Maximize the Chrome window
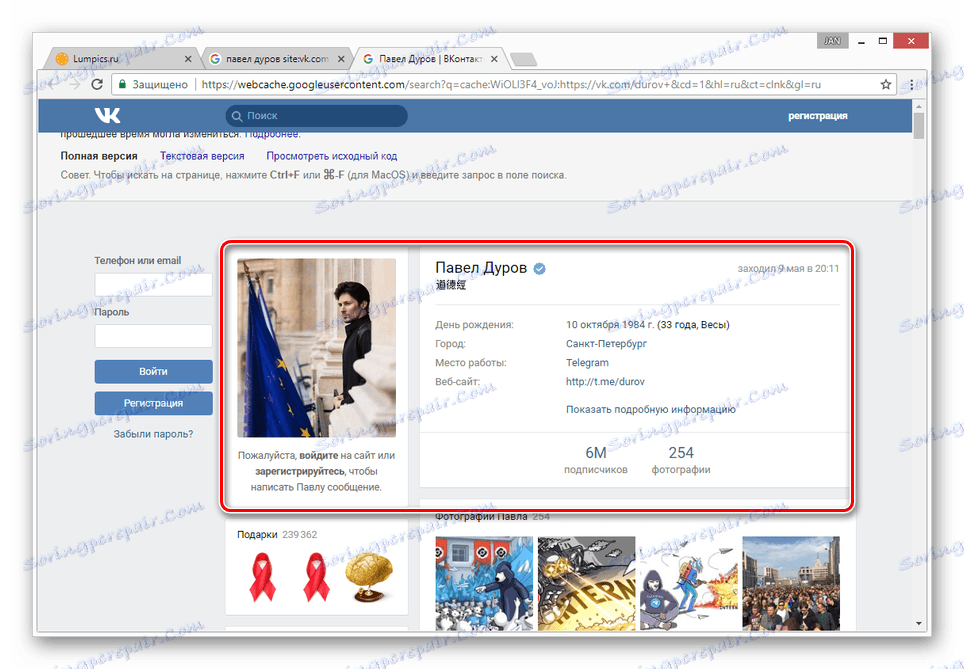964x669 pixels. point(882,41)
